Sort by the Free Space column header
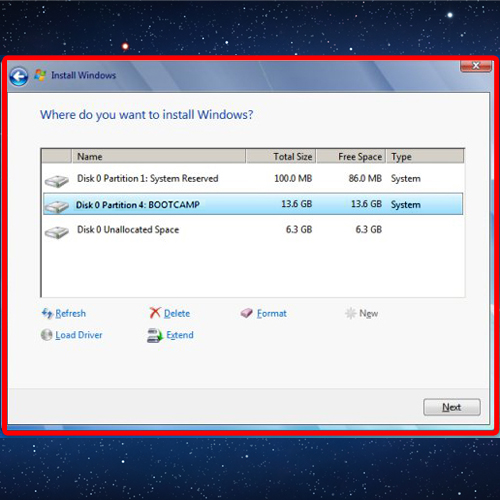Viewport: 500px width, 500px height. pyautogui.click(x=351, y=156)
